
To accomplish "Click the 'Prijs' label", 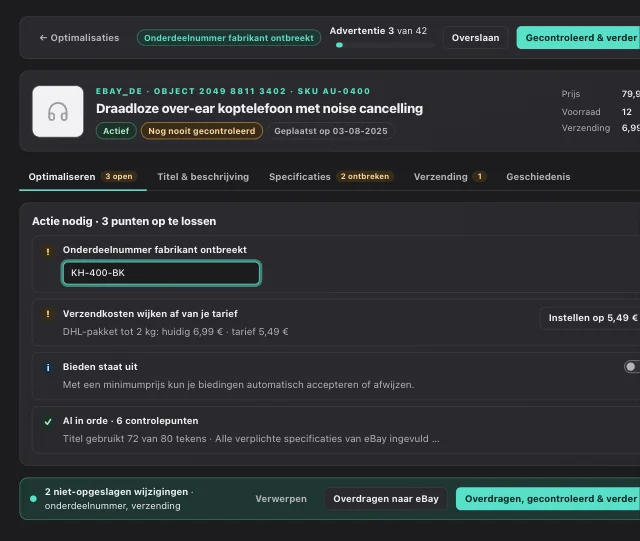I will [x=571, y=94].
